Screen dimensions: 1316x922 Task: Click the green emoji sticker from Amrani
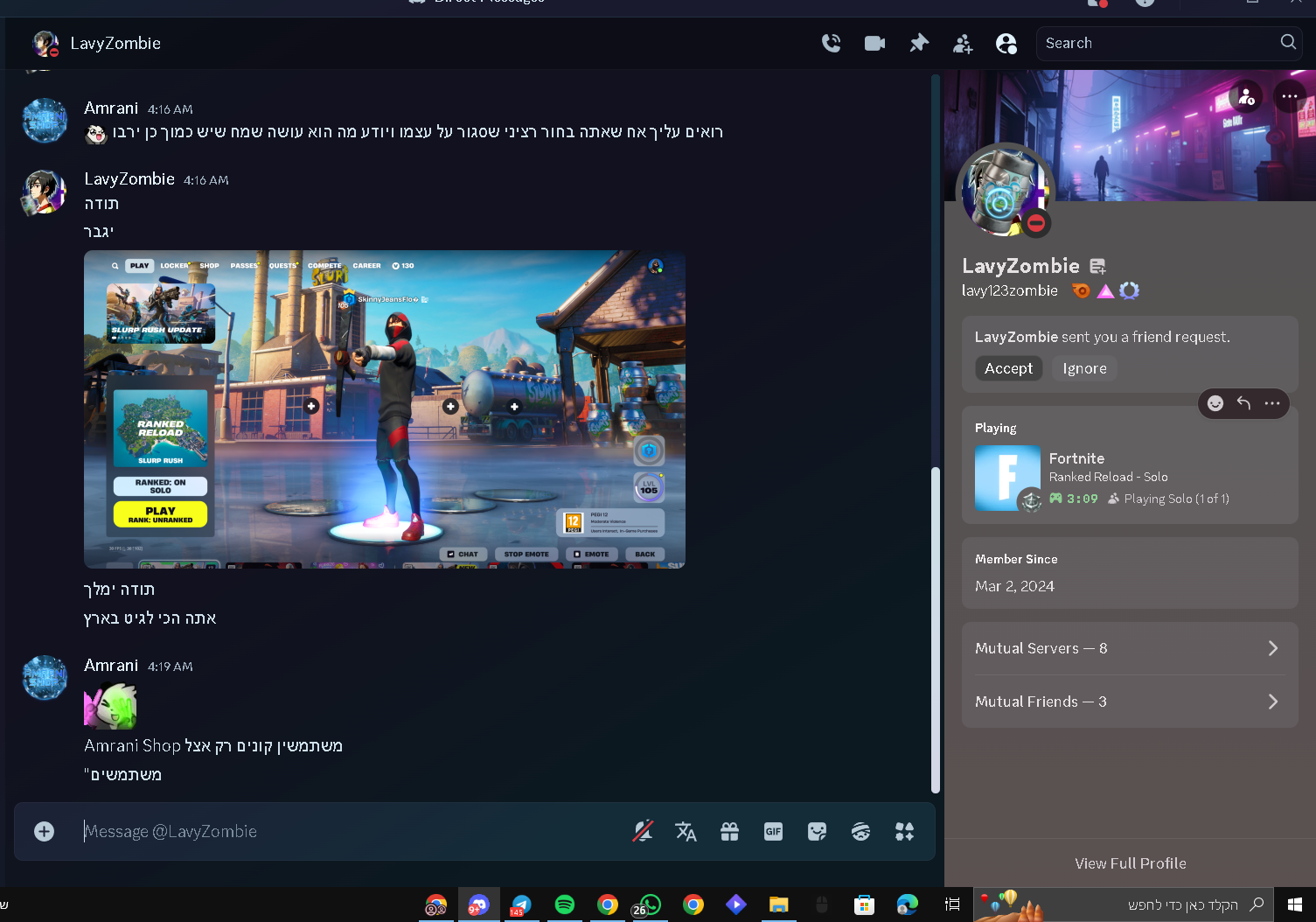110,706
